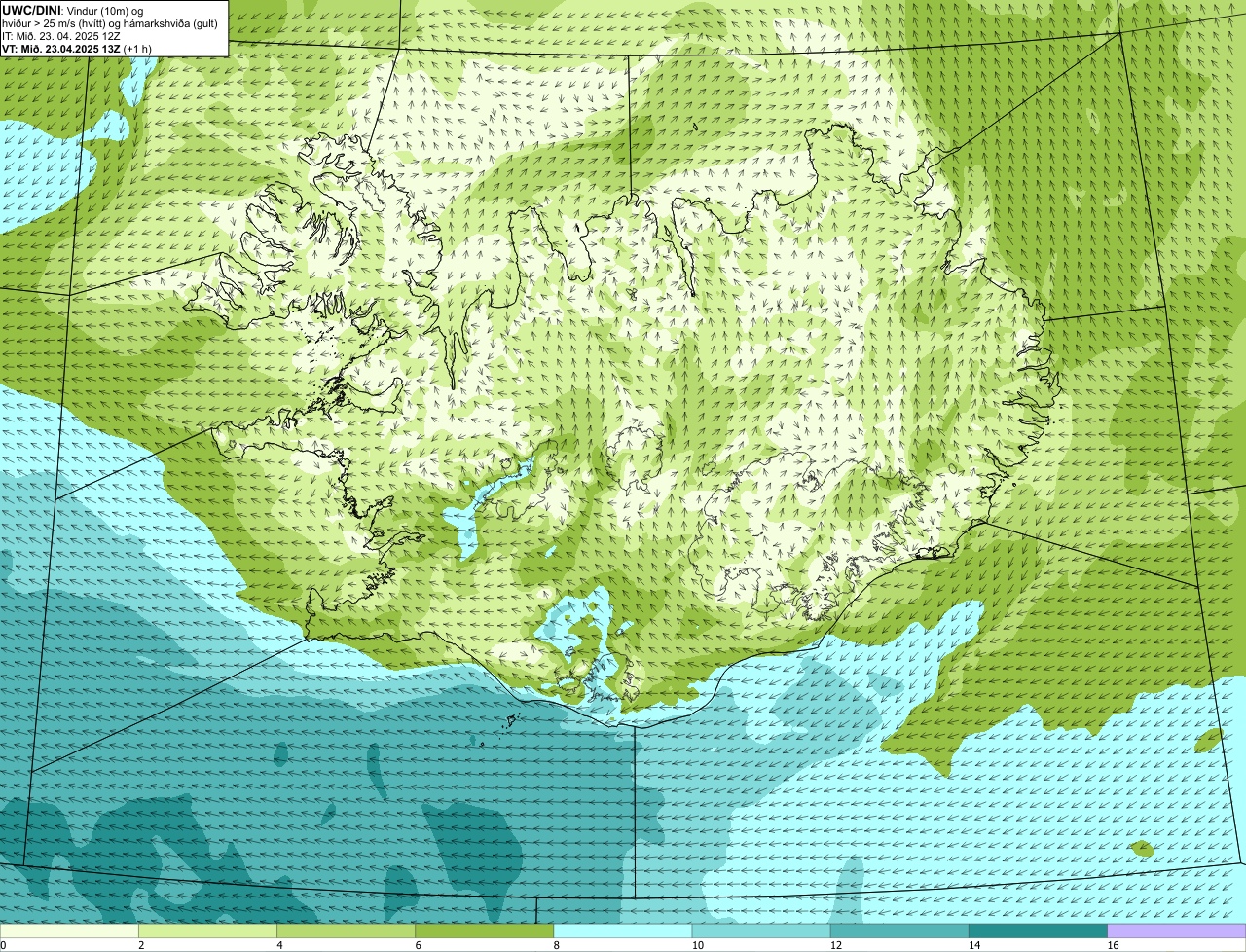The height and width of the screenshot is (952, 1246).
Task: Click the valid time 'VT: Mið. 23.04.2025 13Z (+1 h)'
Action: click(76, 48)
